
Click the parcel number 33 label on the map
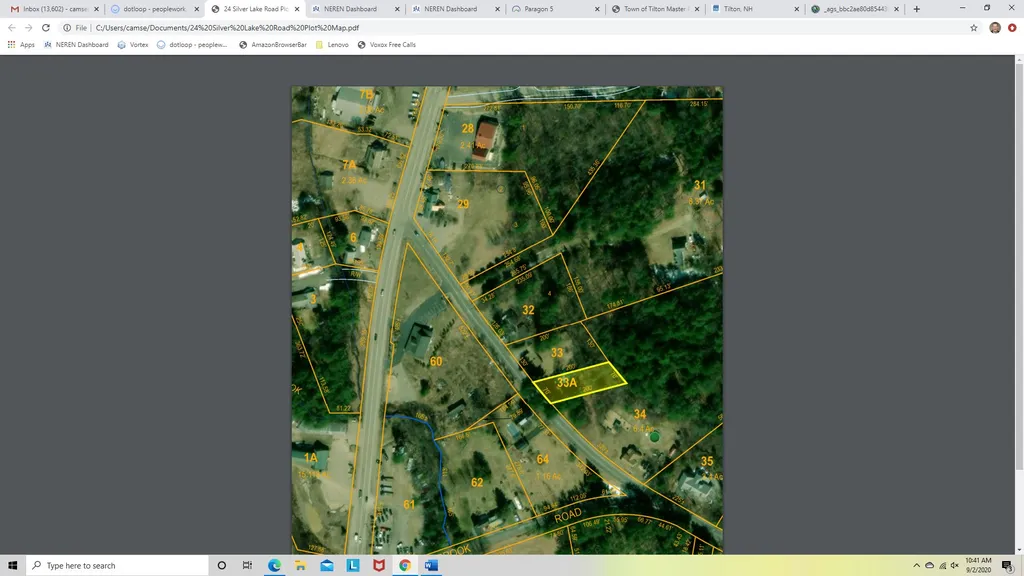point(556,353)
